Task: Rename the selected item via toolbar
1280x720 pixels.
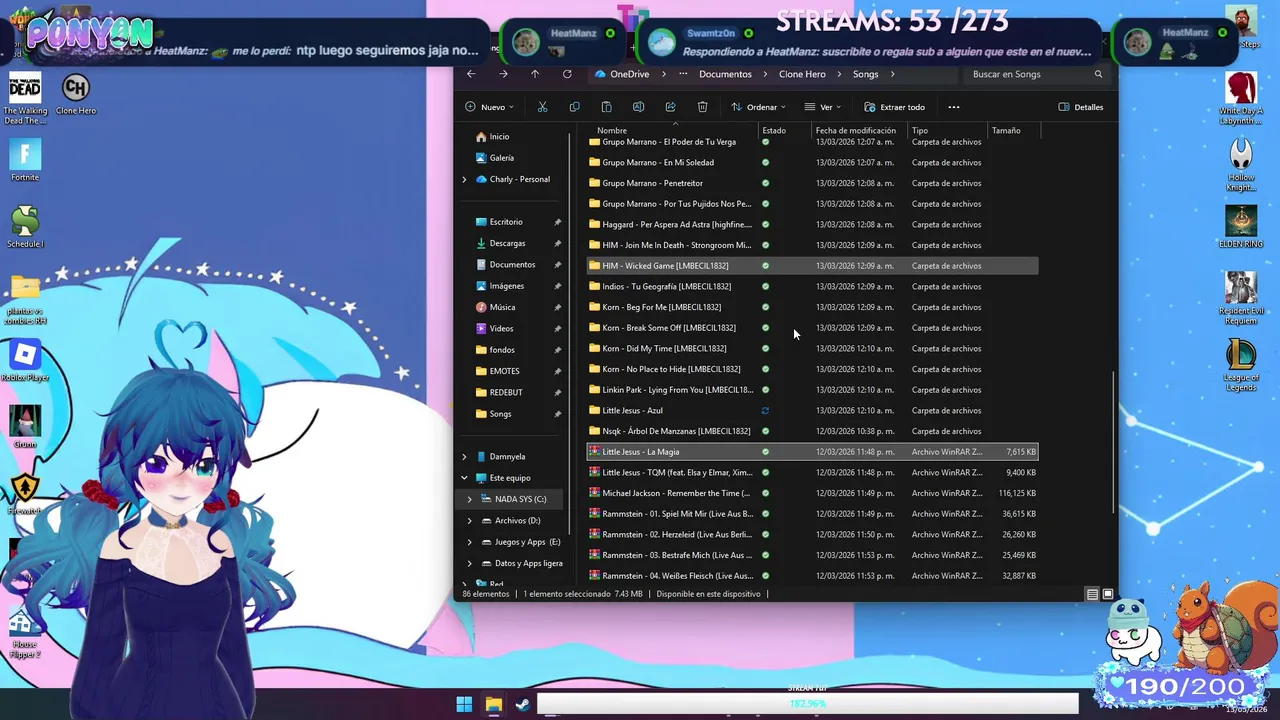Action: [638, 107]
